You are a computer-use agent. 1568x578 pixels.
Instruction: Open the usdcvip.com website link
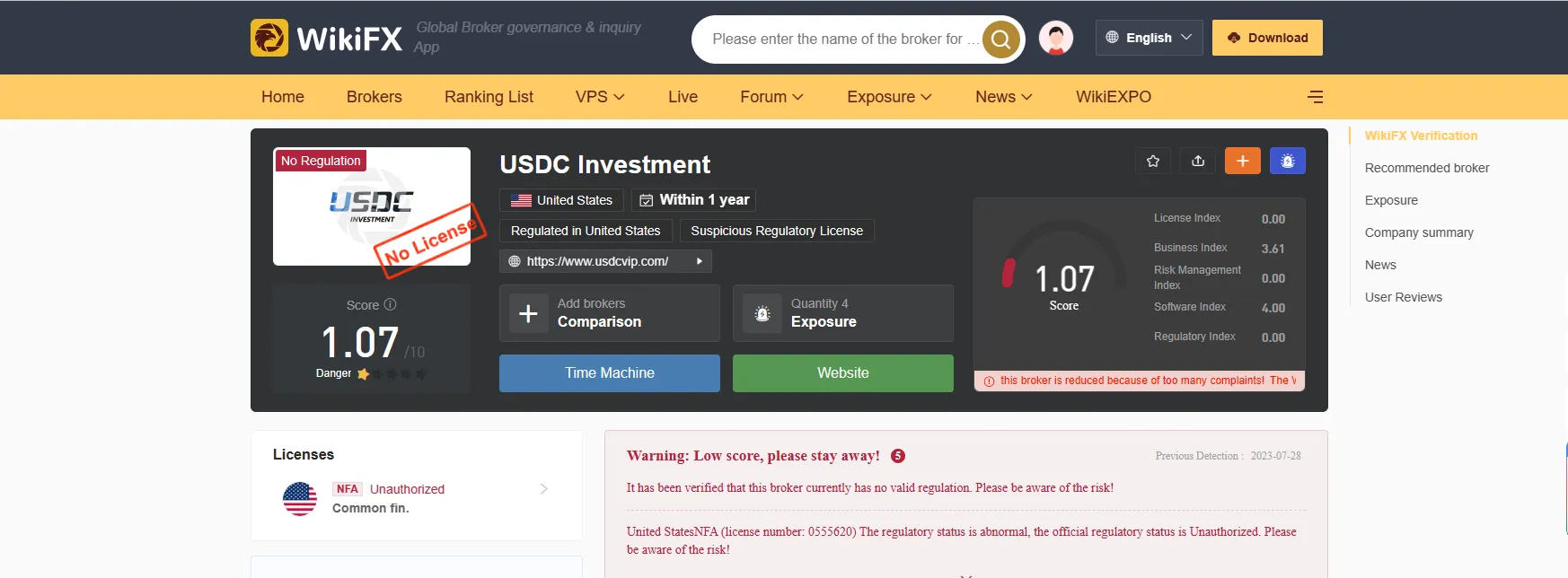(x=597, y=261)
